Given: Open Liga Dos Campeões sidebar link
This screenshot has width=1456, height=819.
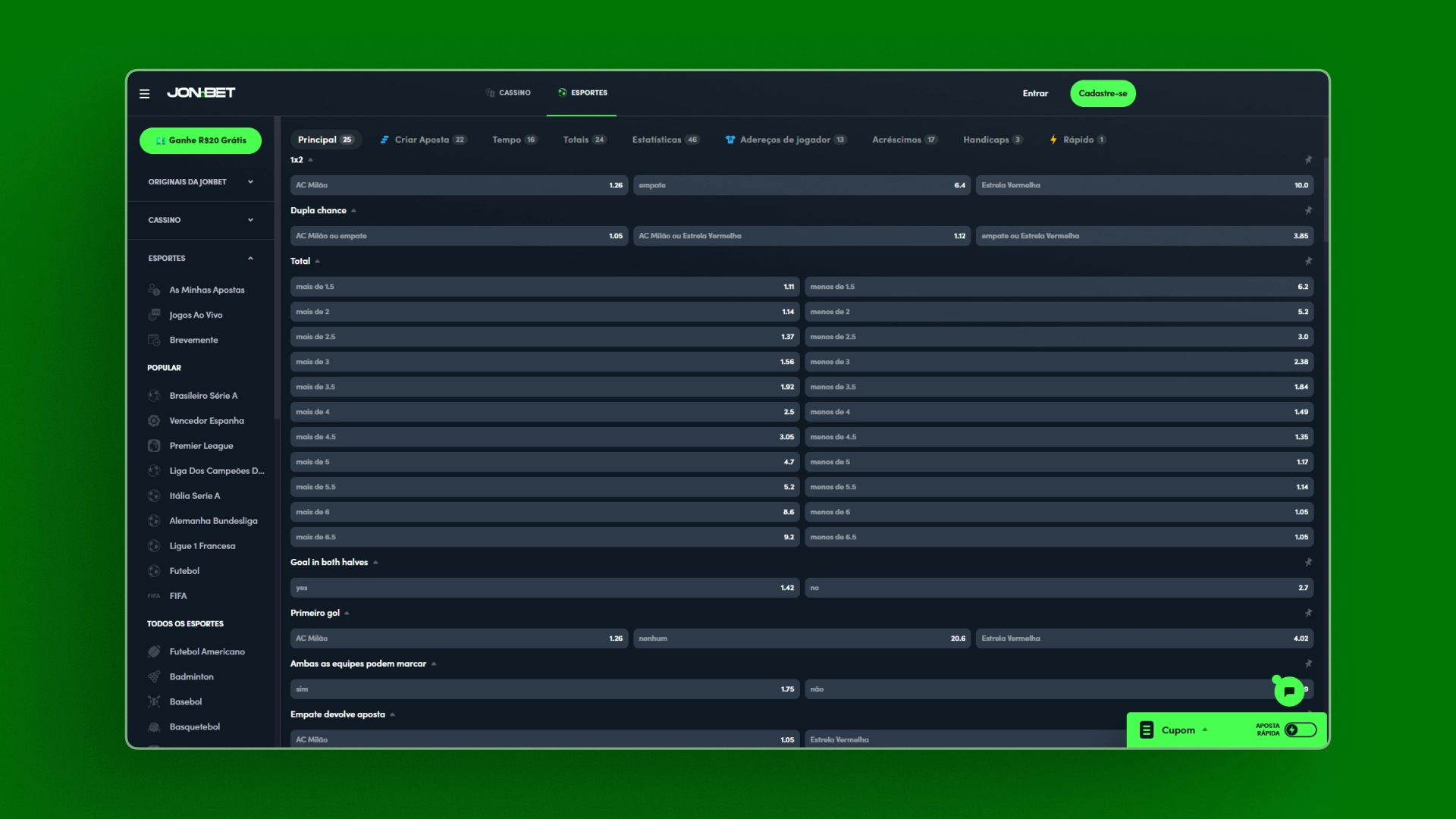Looking at the screenshot, I should pyautogui.click(x=217, y=471).
